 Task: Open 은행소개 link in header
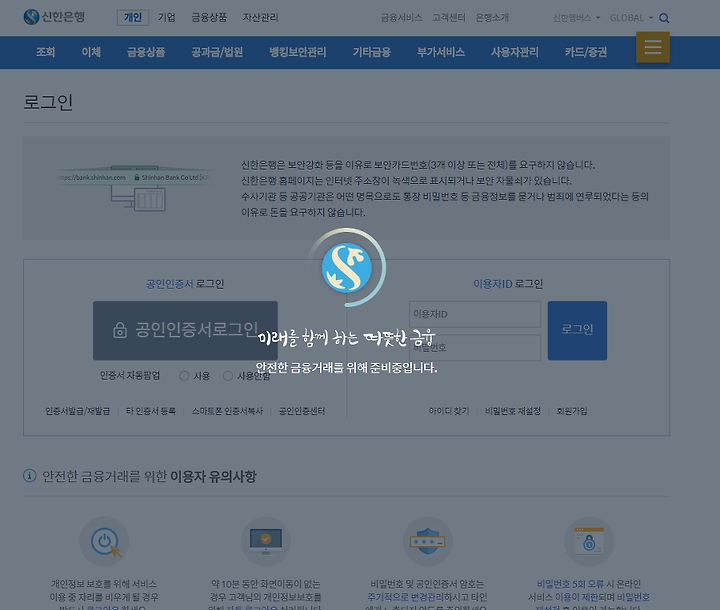492,17
